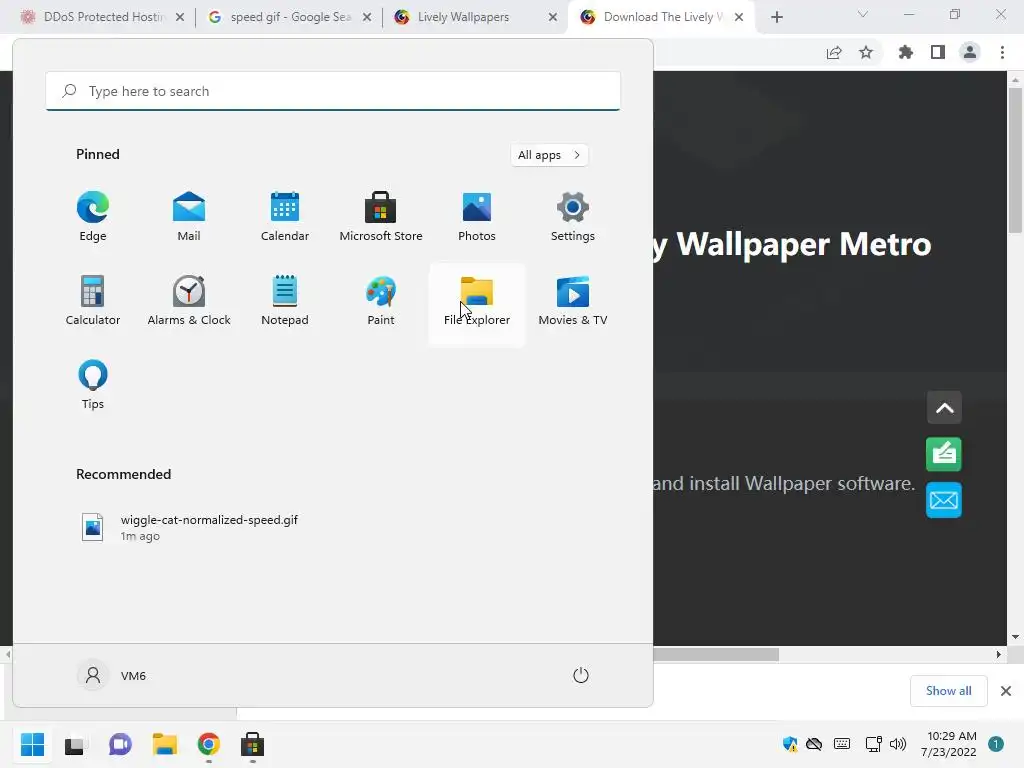Screen dimensions: 1024x768
Task: Share this page in Chrome
Action: [834, 52]
